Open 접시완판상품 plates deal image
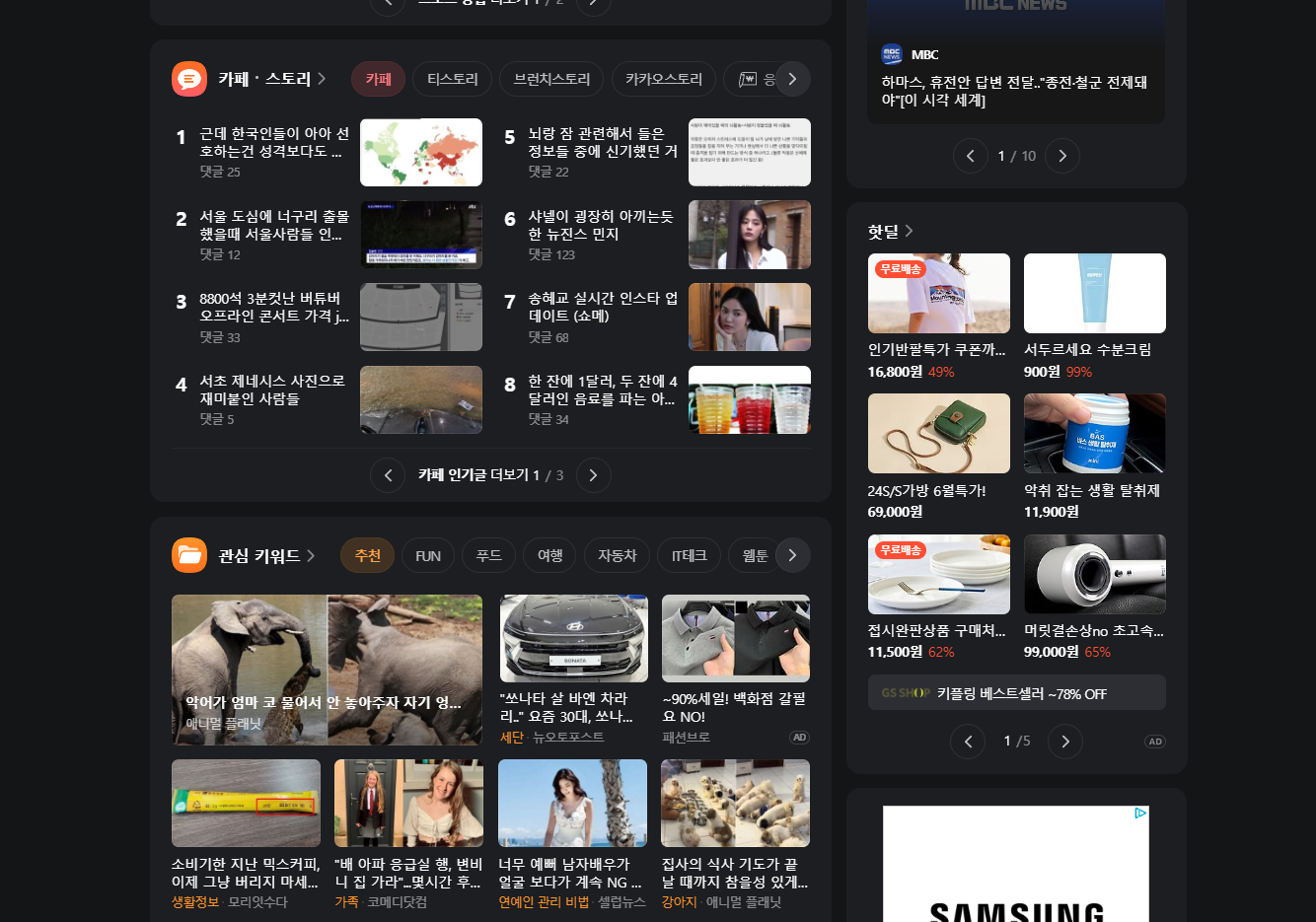The image size is (1316, 922). coord(939,574)
